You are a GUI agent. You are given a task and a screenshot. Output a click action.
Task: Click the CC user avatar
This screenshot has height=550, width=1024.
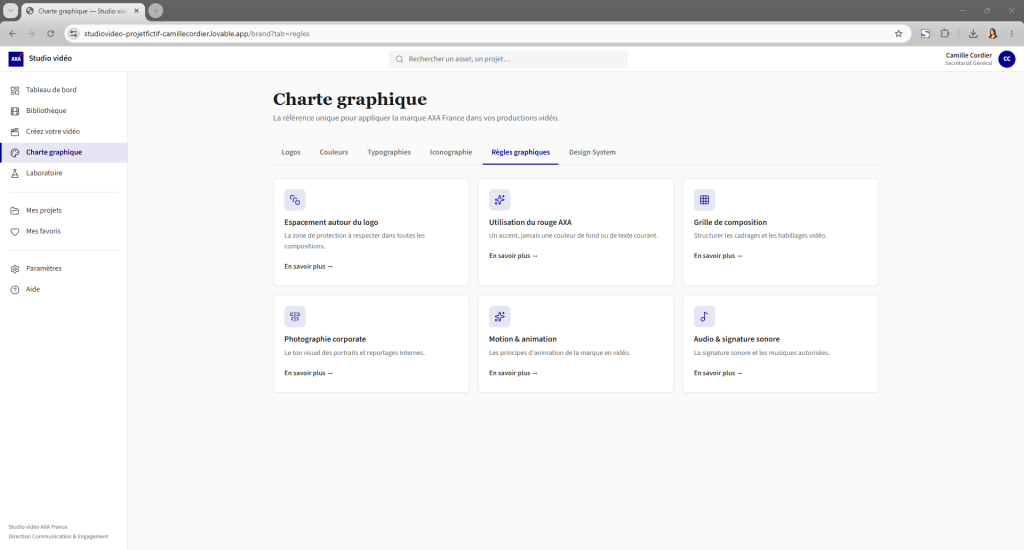1007,59
